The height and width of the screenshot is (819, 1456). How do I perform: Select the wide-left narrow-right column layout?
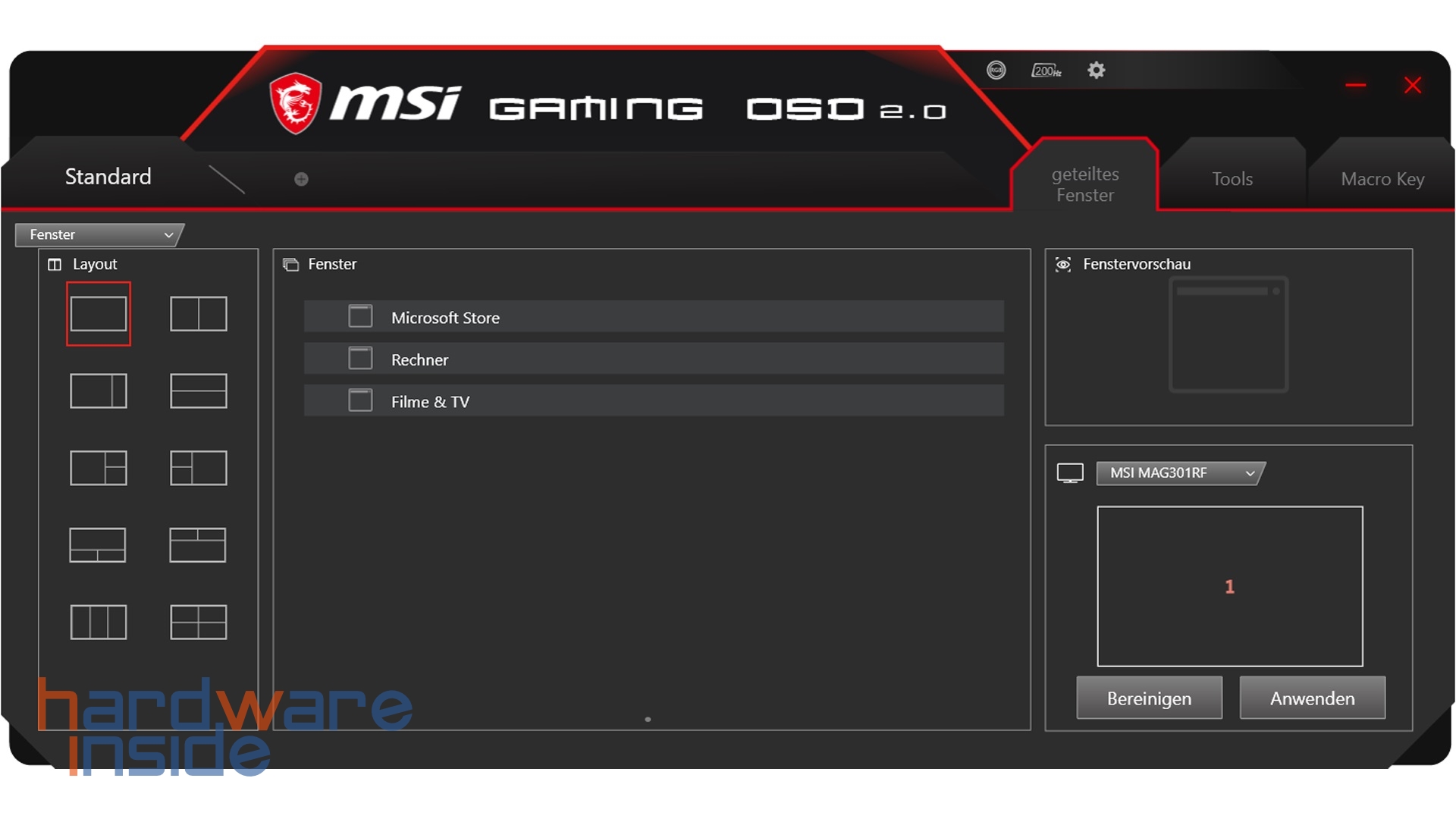[x=99, y=391]
